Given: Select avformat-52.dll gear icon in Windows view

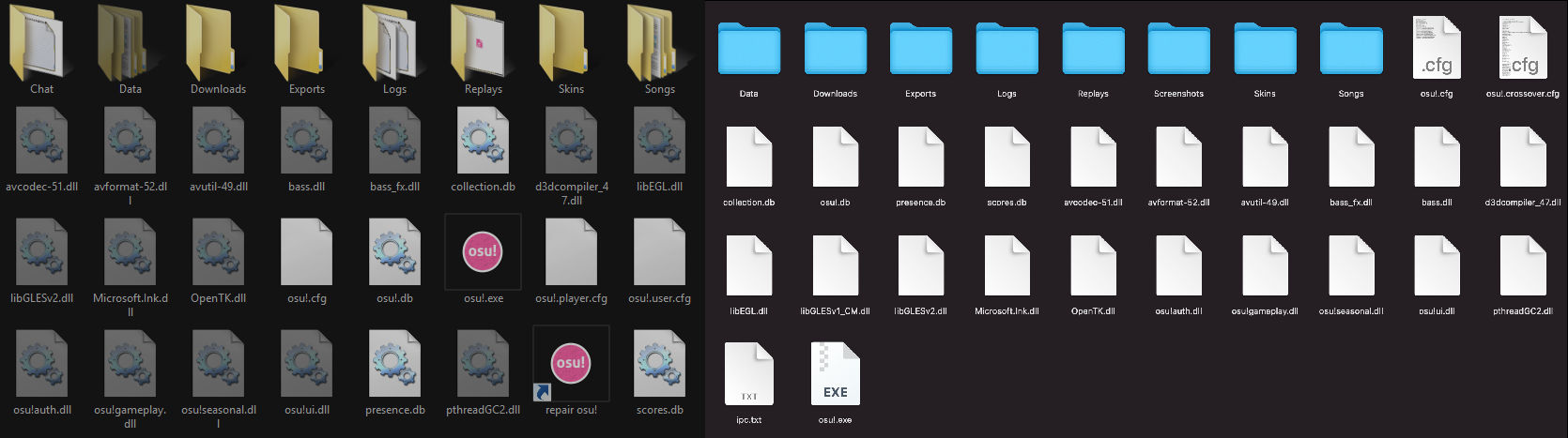Looking at the screenshot, I should 131,141.
